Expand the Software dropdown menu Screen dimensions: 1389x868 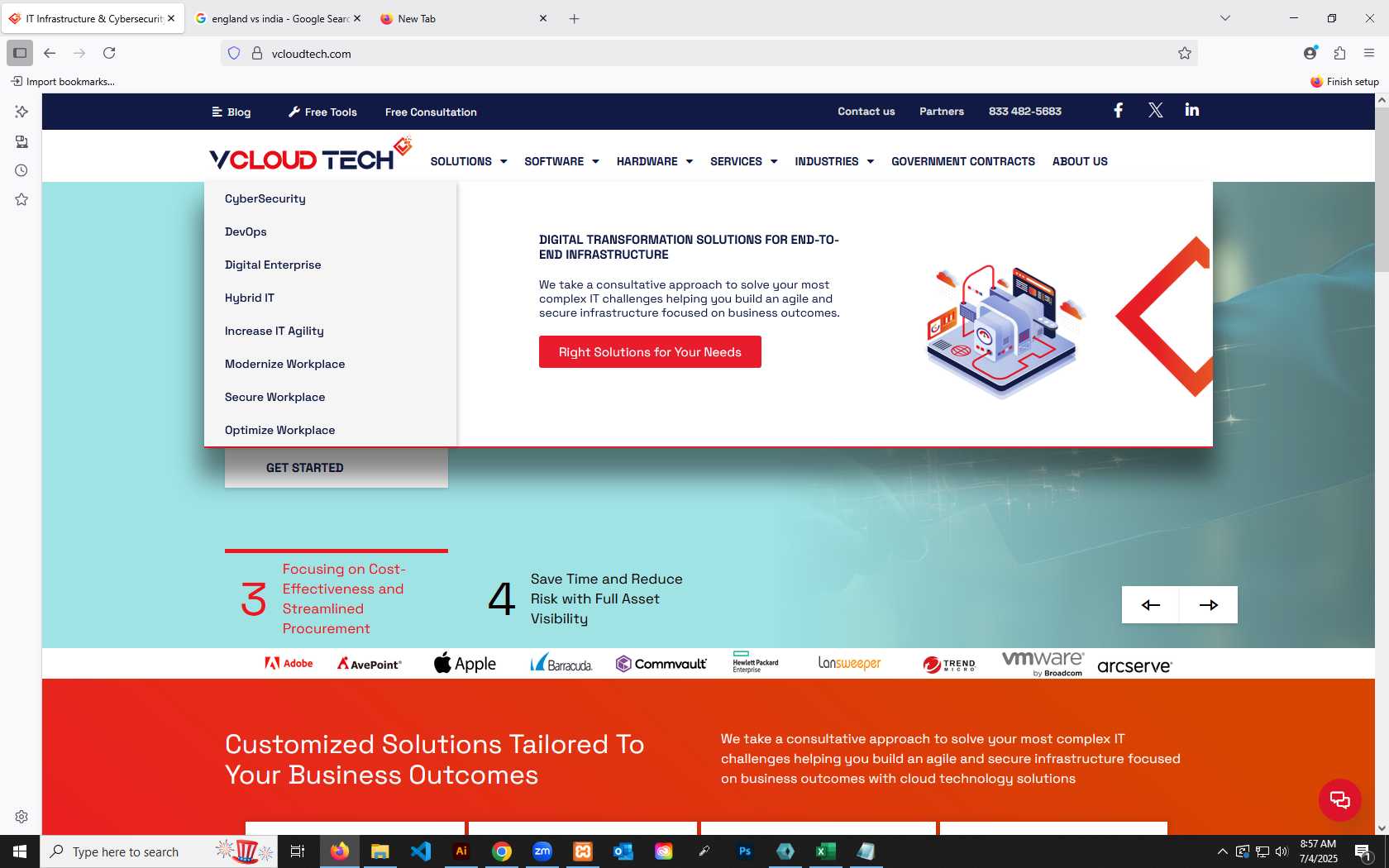point(561,162)
